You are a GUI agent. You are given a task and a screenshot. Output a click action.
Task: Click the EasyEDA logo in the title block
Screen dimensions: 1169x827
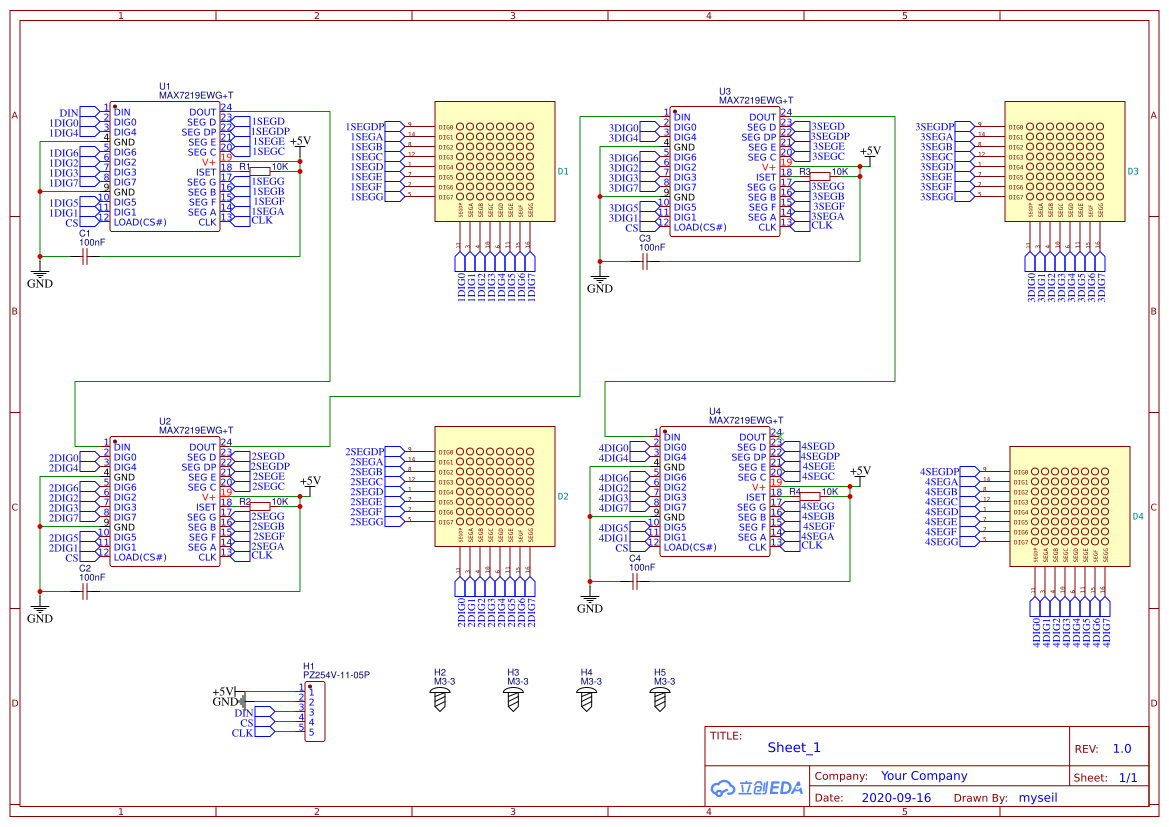pos(756,787)
